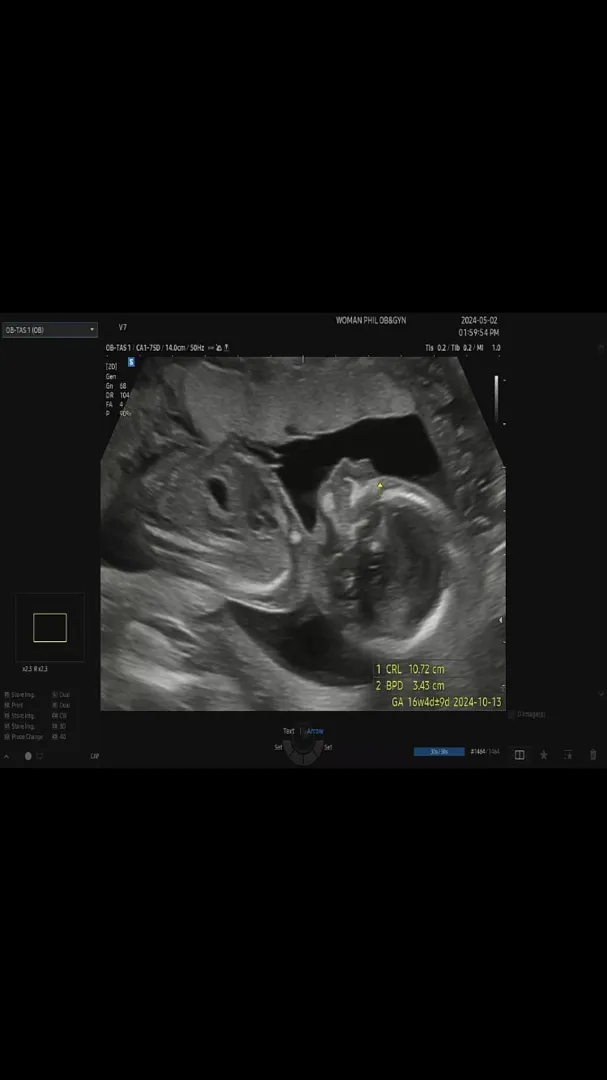Click the Probe Change shortcut
The image size is (607, 1080).
[x=23, y=737]
